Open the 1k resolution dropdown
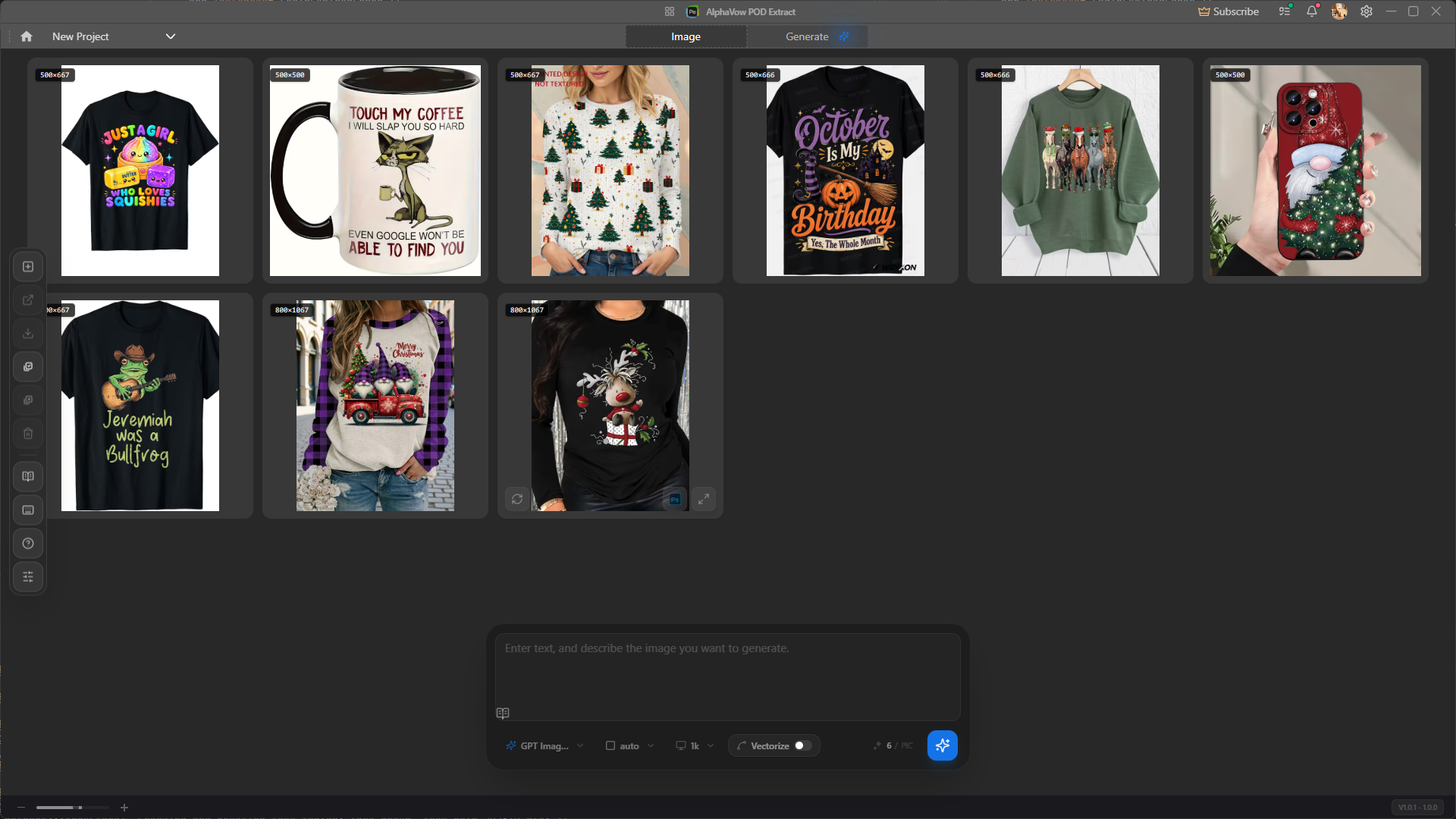This screenshot has height=819, width=1456. pos(695,745)
